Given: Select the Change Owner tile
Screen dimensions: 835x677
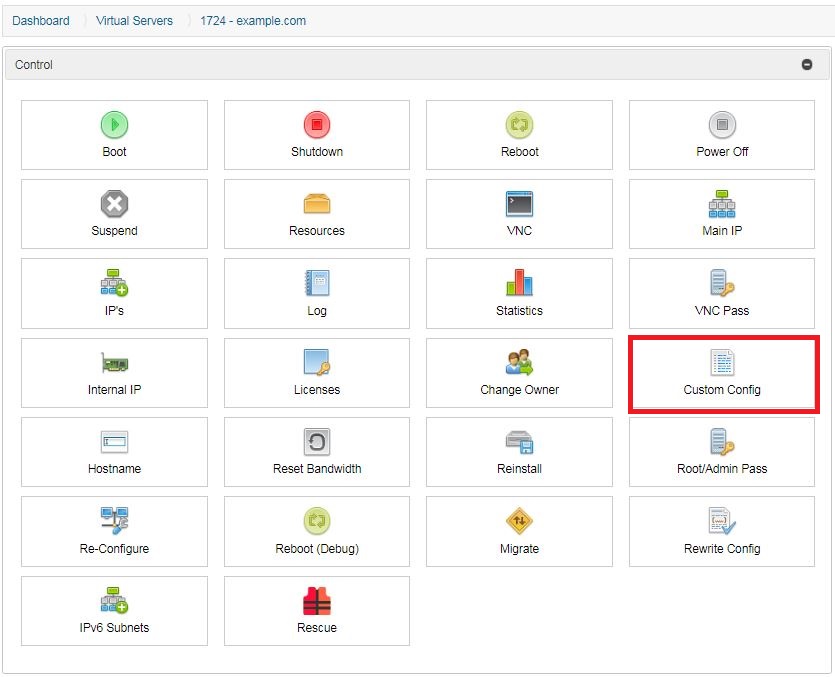Looking at the screenshot, I should [x=519, y=373].
